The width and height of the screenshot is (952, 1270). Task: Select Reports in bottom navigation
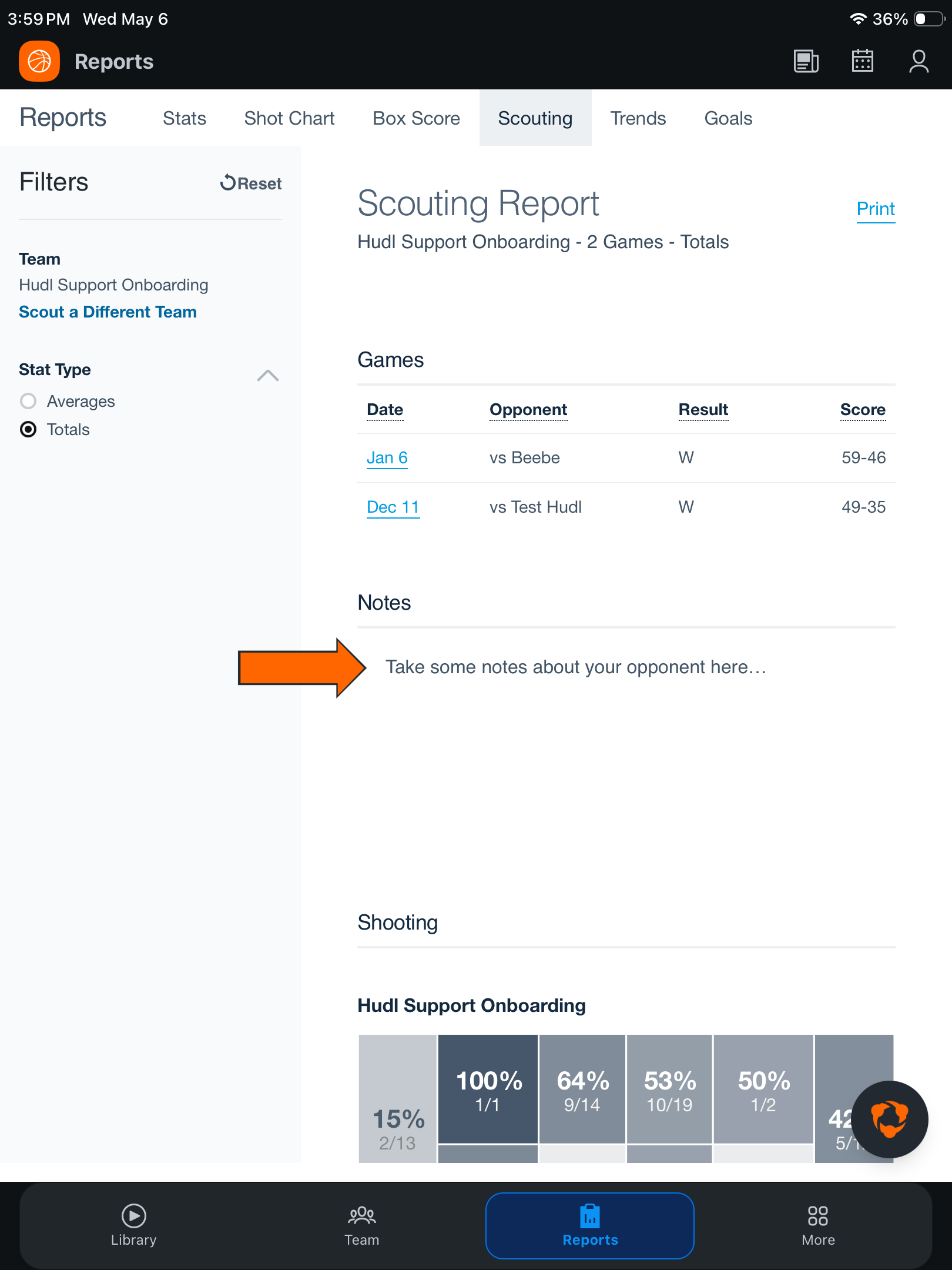coord(590,1226)
